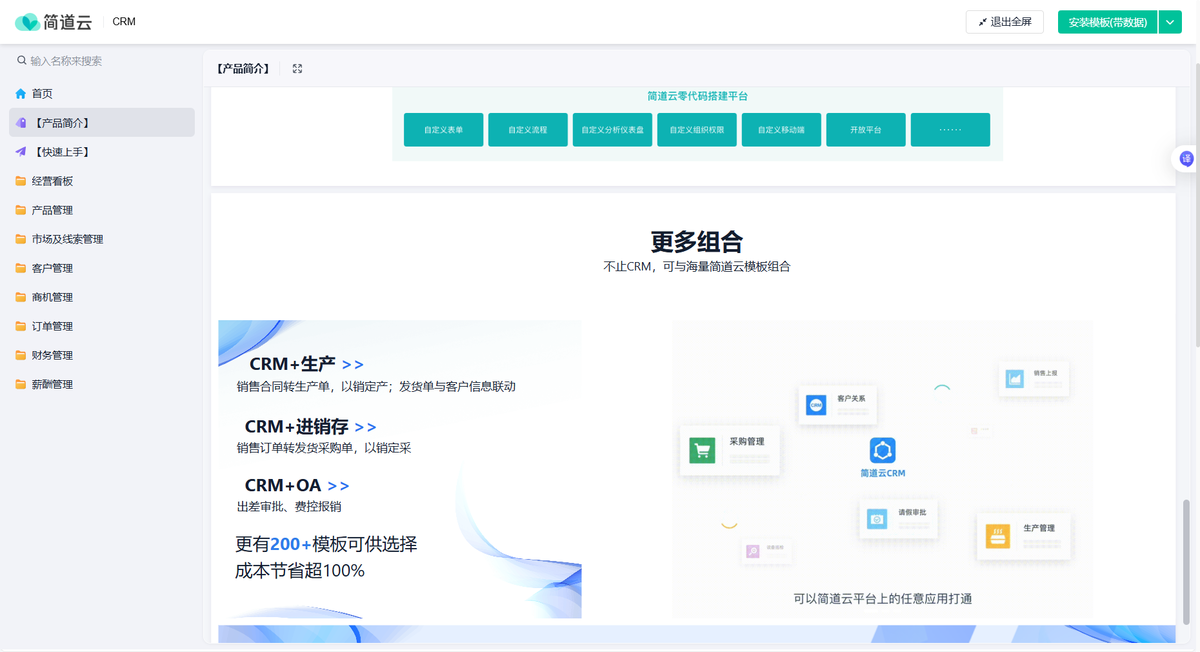Viewport: 1200px width, 652px height.
Task: Click the 开放平台 tile
Action: click(866, 130)
